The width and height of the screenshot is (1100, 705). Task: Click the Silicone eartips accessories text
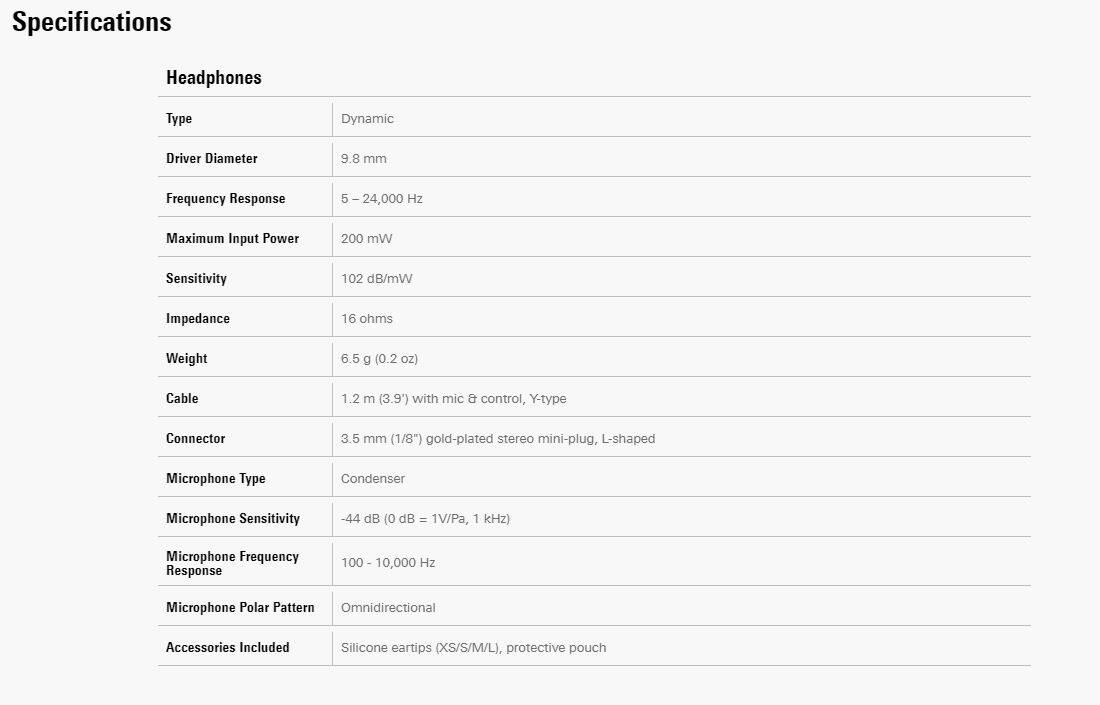tap(473, 648)
